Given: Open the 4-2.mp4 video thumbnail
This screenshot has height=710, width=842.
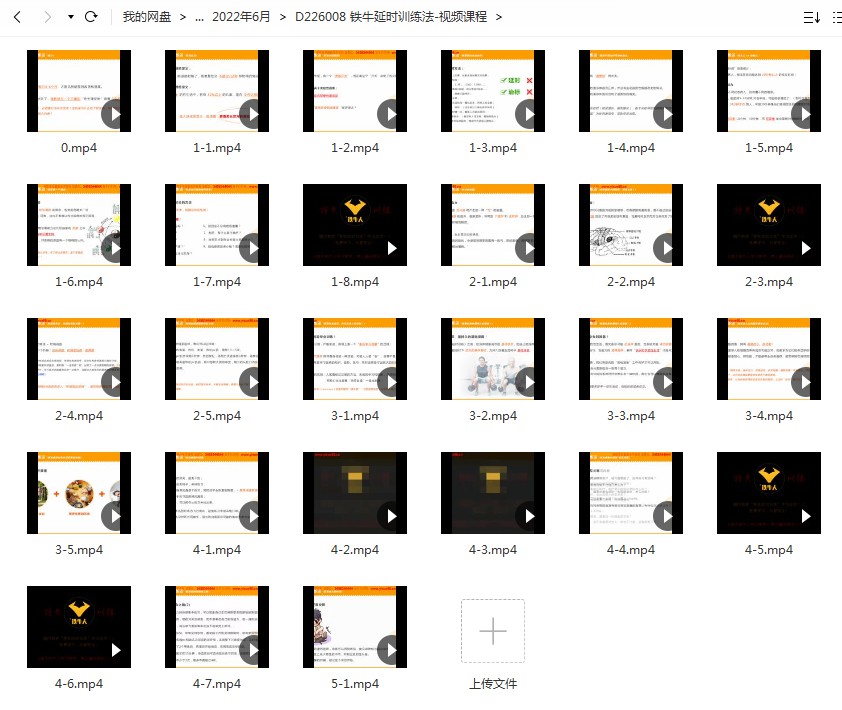Looking at the screenshot, I should 355,493.
